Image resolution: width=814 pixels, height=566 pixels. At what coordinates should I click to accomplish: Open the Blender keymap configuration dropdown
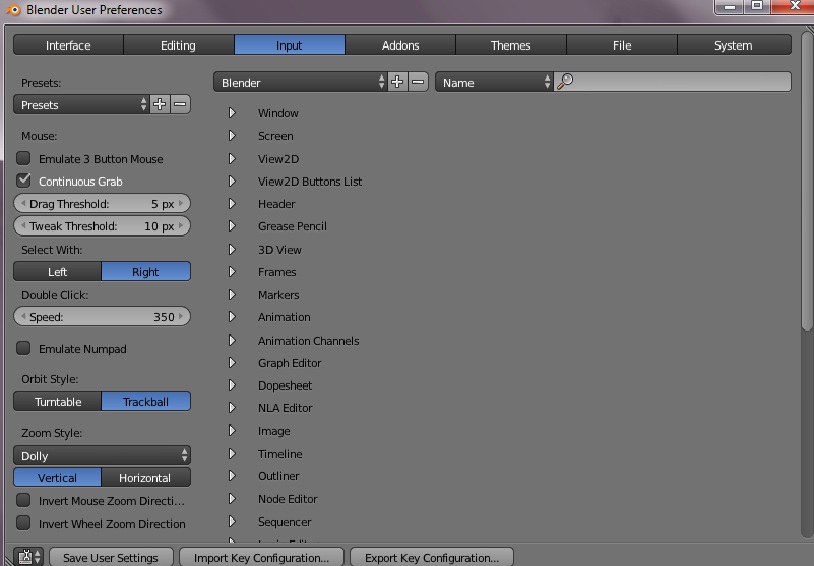(301, 82)
